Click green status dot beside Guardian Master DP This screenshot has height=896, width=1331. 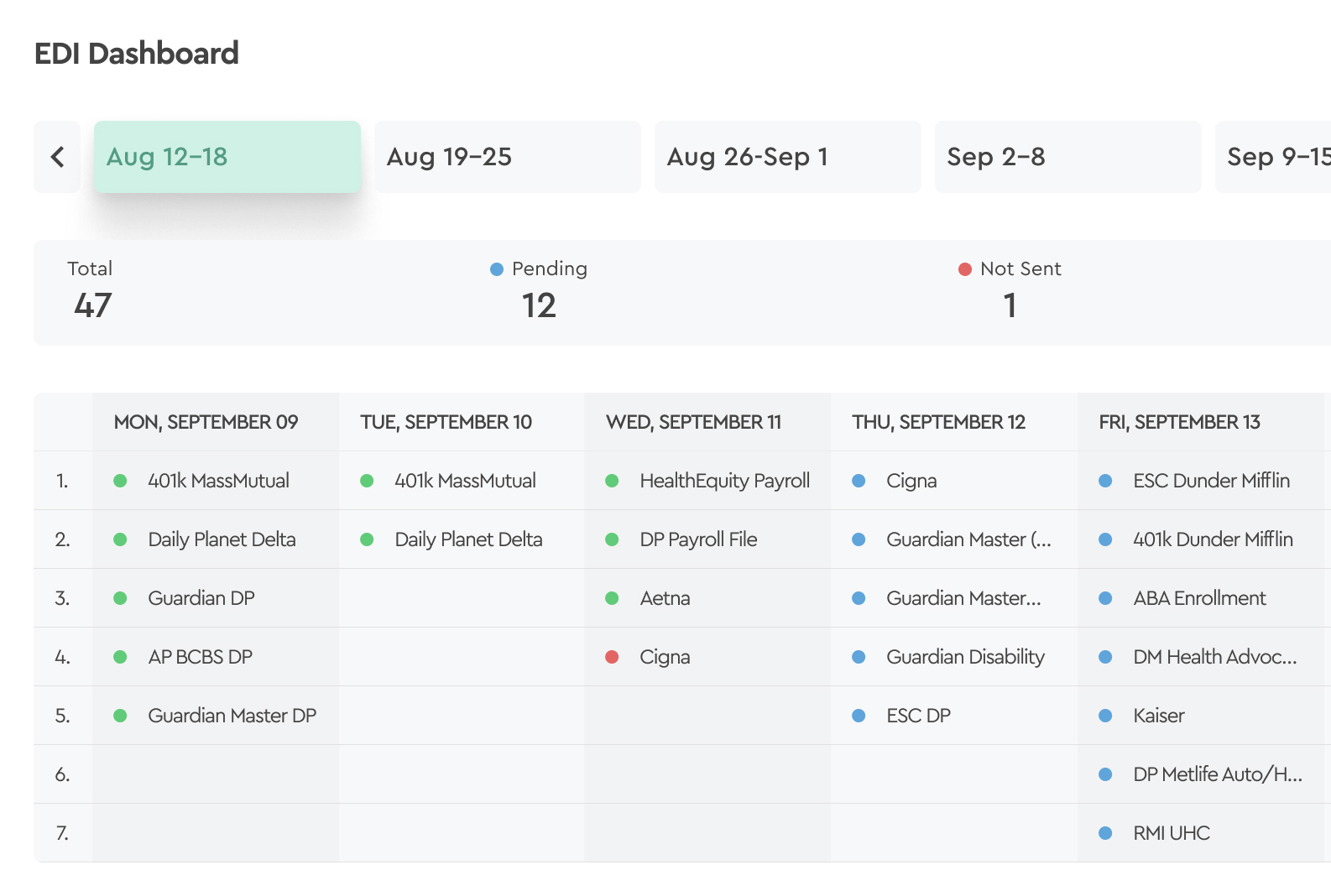pos(120,716)
